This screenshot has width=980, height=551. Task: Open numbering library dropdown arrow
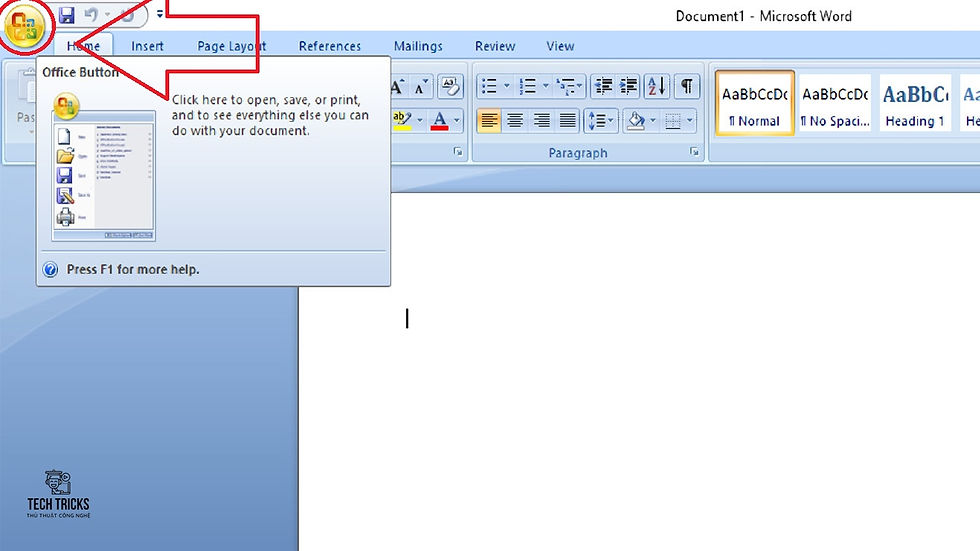click(x=546, y=86)
